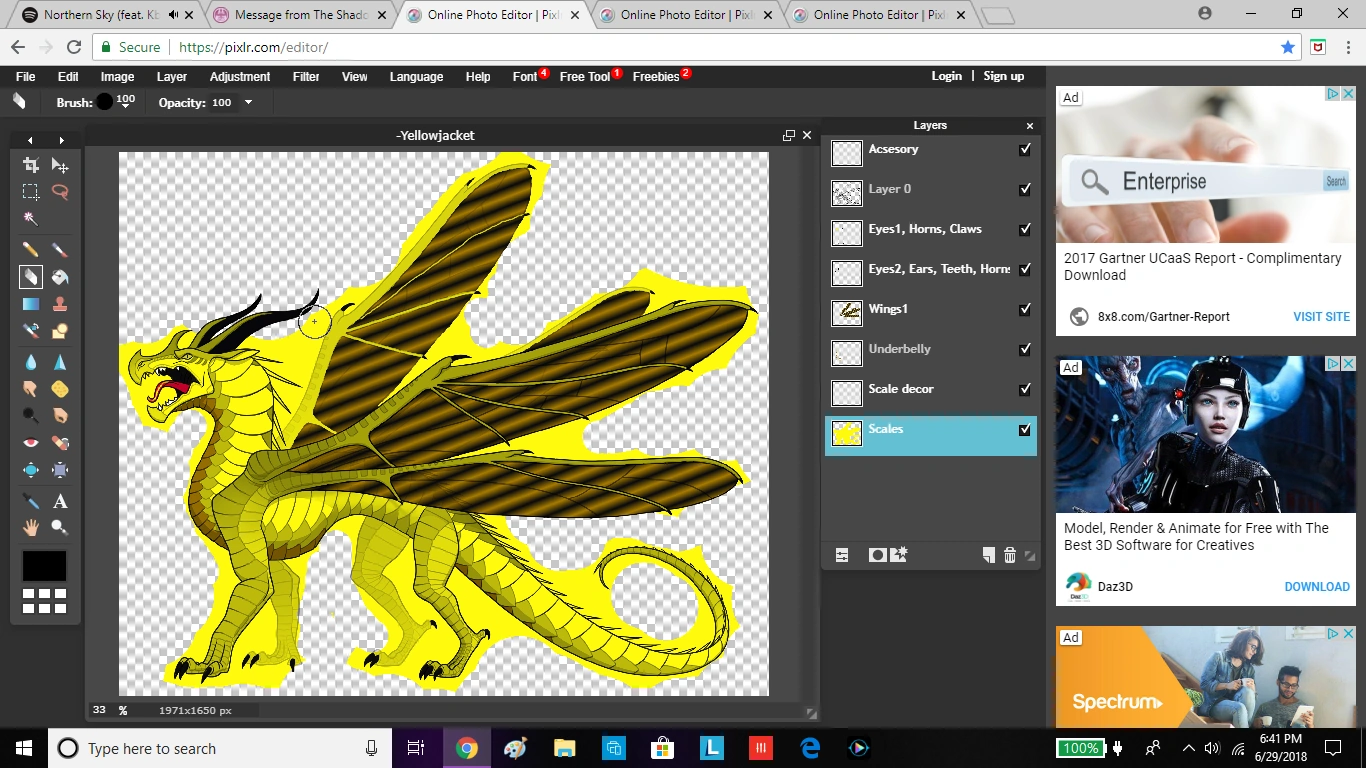Image resolution: width=1366 pixels, height=768 pixels.
Task: Add a layer mask in Layers panel
Action: 877,555
